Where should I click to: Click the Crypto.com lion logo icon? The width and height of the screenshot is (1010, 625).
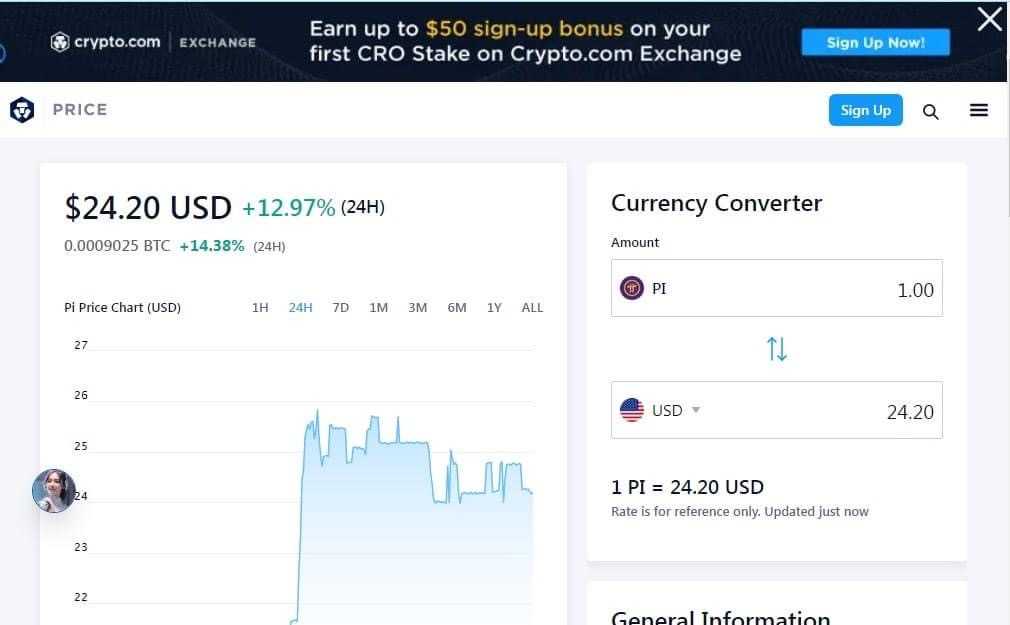tap(22, 110)
